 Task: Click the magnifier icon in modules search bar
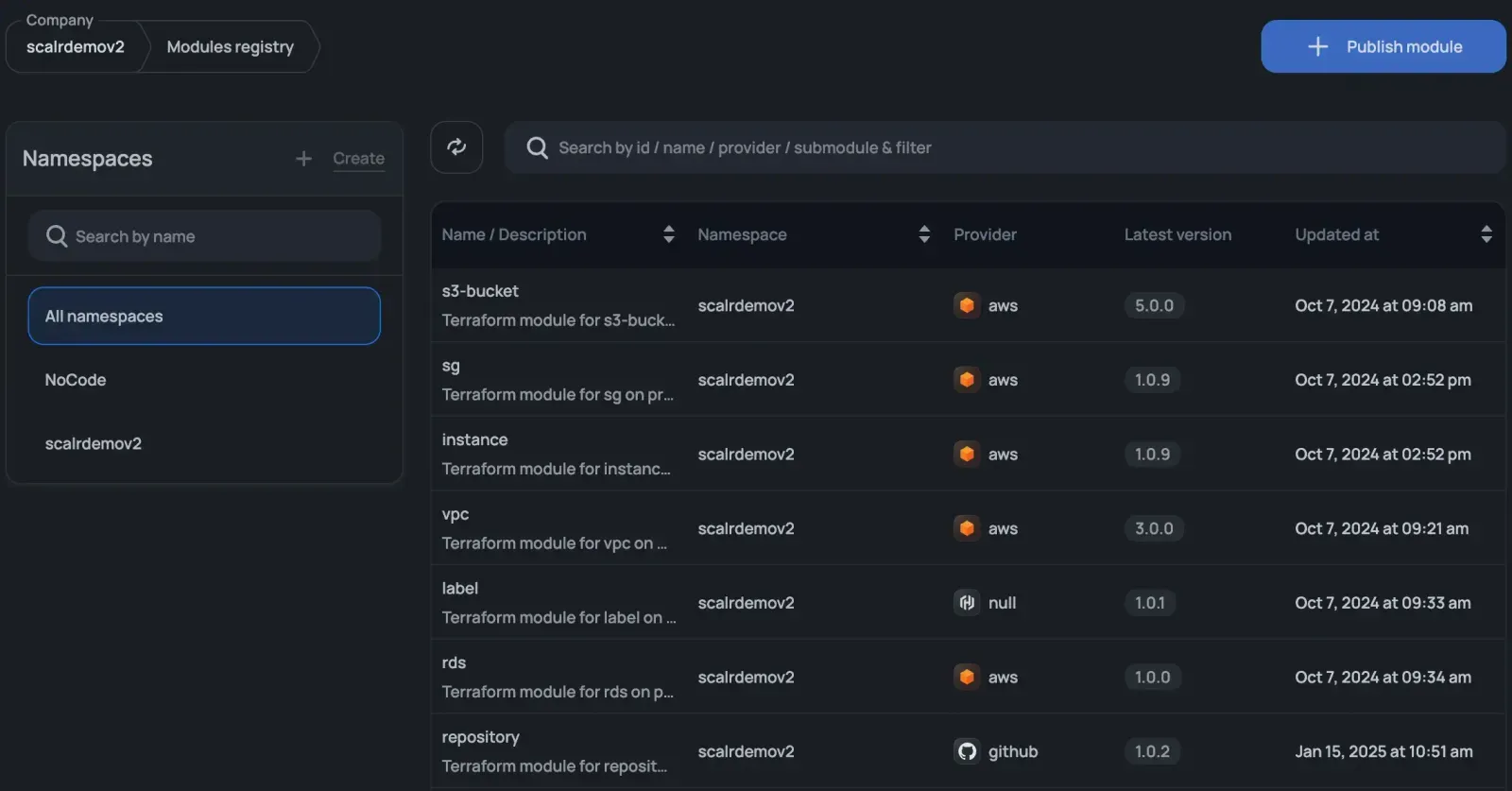537,147
